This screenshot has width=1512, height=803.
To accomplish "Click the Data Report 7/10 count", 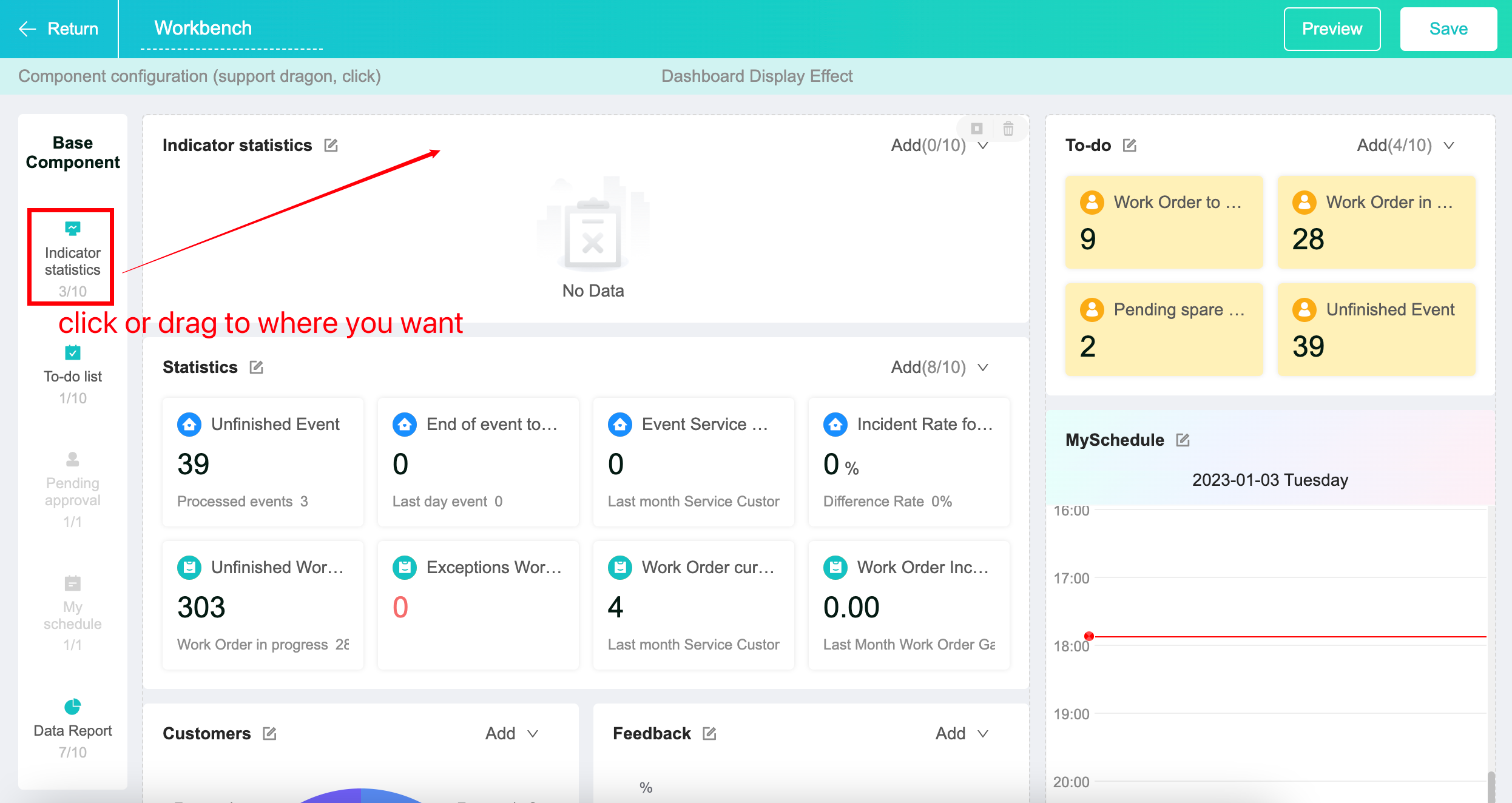I will tap(73, 752).
